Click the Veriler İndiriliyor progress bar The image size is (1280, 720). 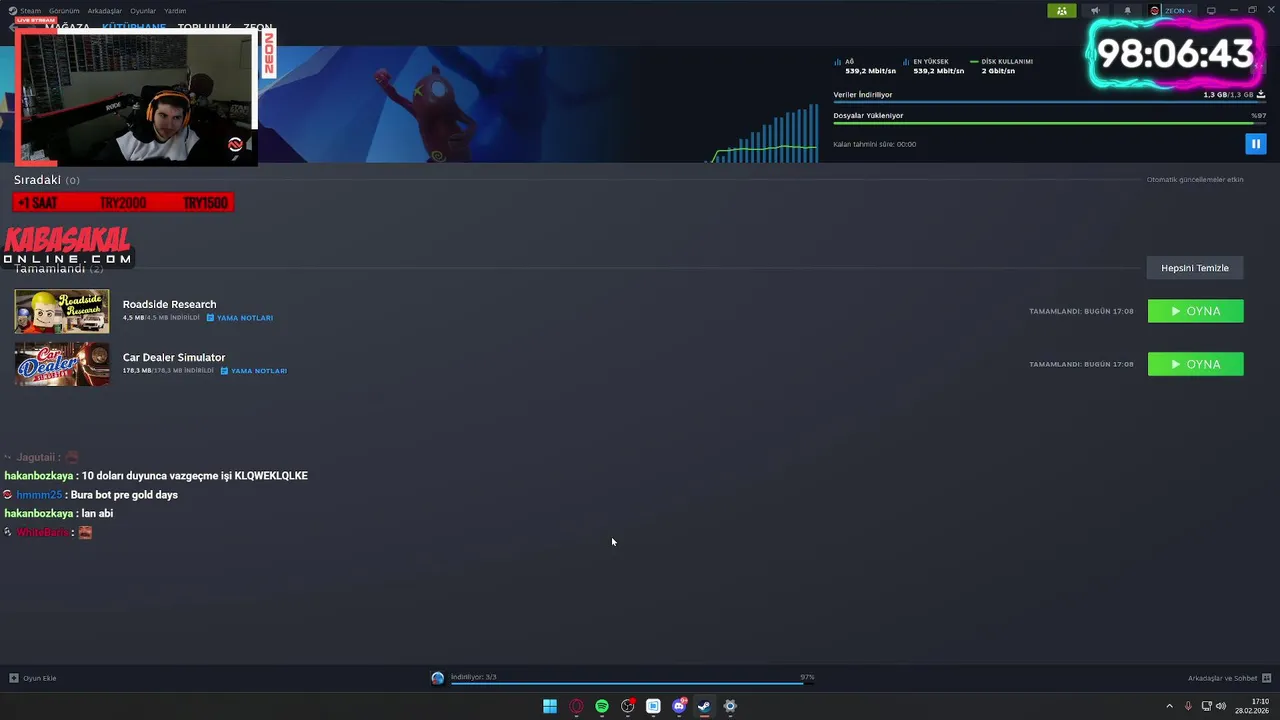pos(1049,103)
